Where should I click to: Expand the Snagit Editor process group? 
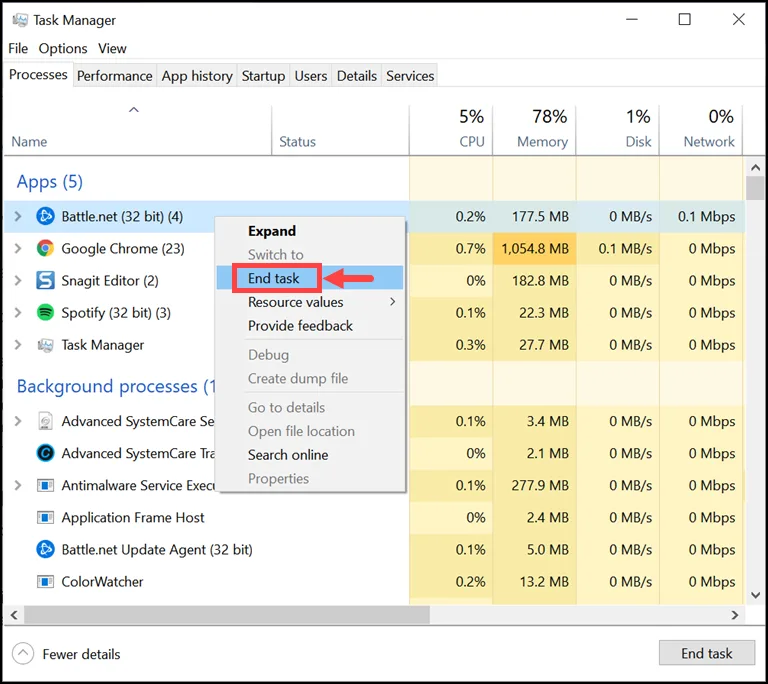click(x=18, y=280)
